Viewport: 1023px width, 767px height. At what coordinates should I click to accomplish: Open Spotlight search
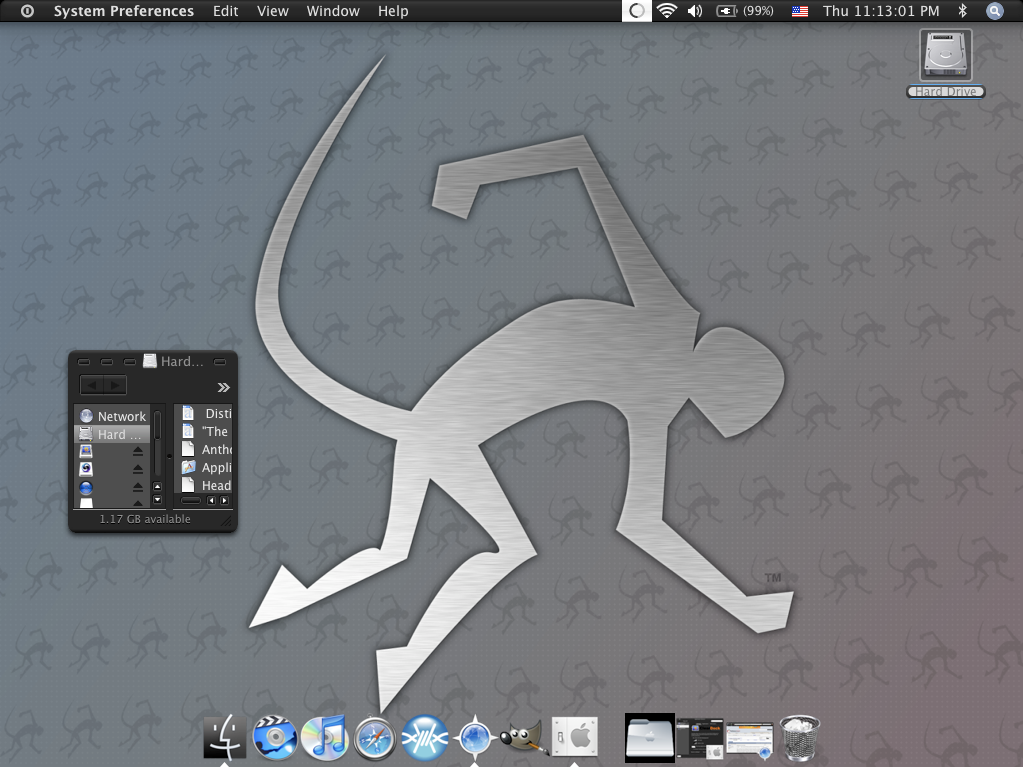[x=994, y=11]
